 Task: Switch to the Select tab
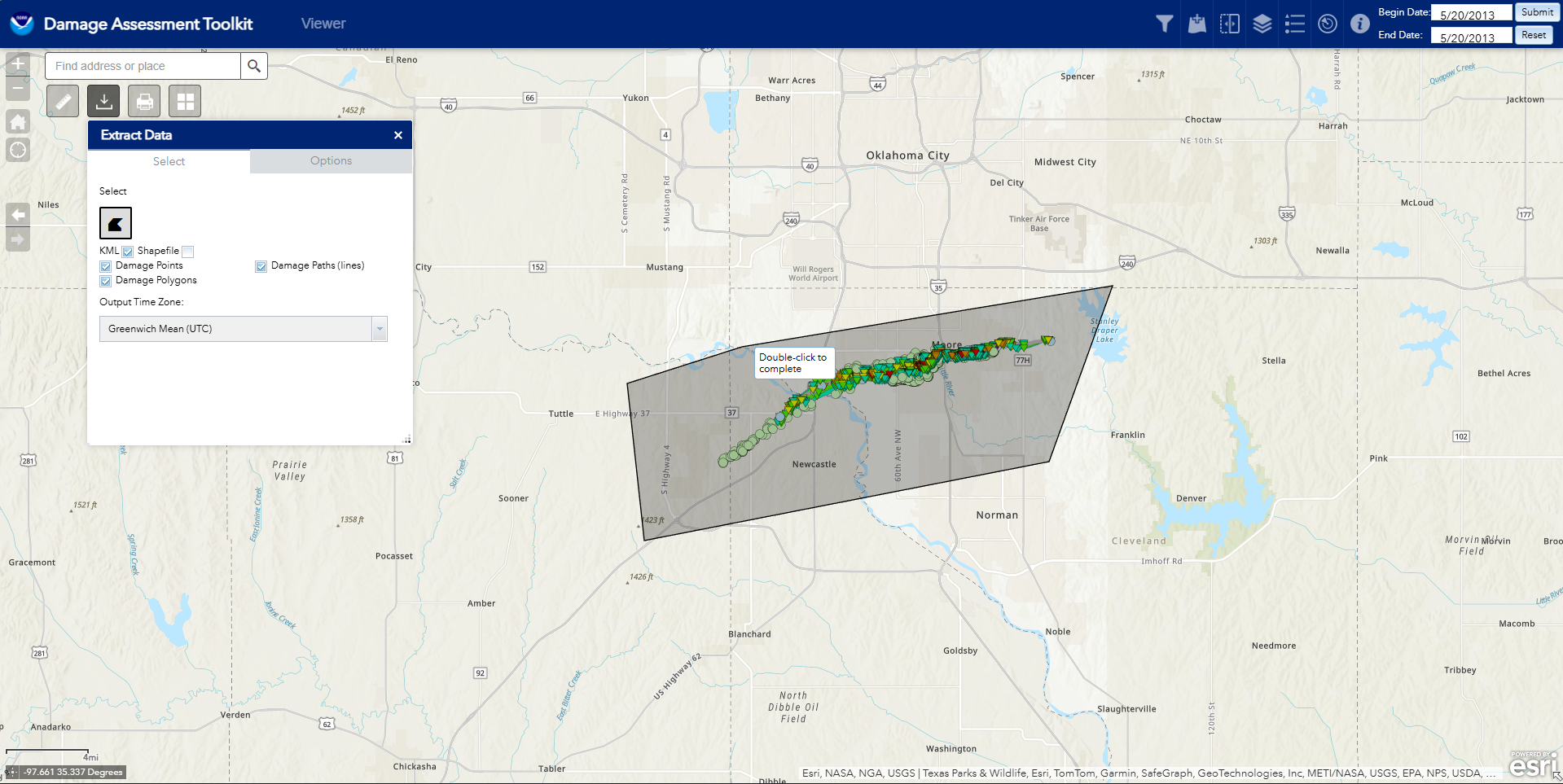click(169, 161)
